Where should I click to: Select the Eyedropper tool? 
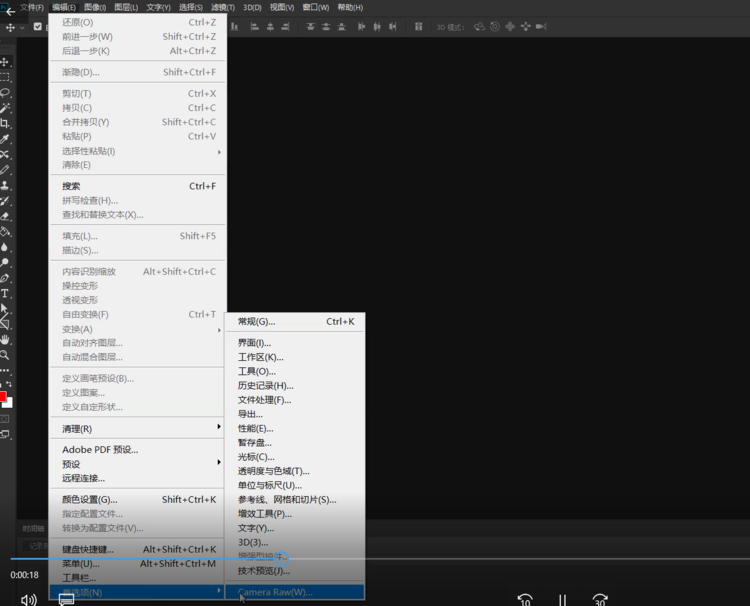(x=5, y=139)
